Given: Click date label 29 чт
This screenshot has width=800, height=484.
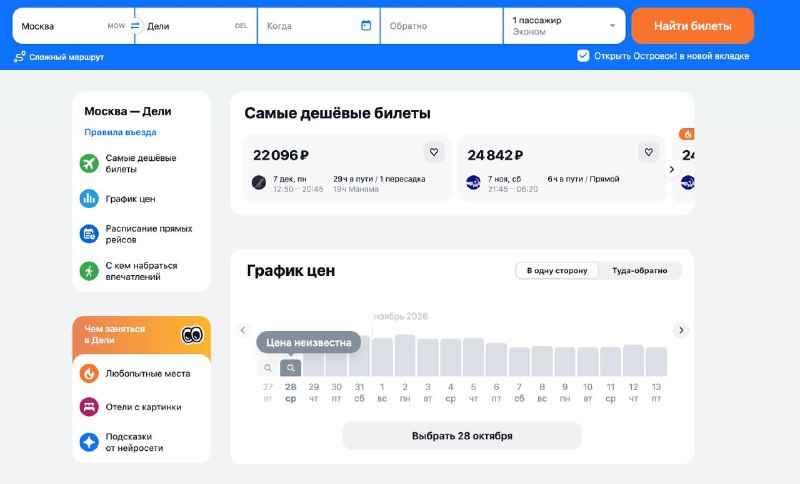Looking at the screenshot, I should pyautogui.click(x=314, y=392).
